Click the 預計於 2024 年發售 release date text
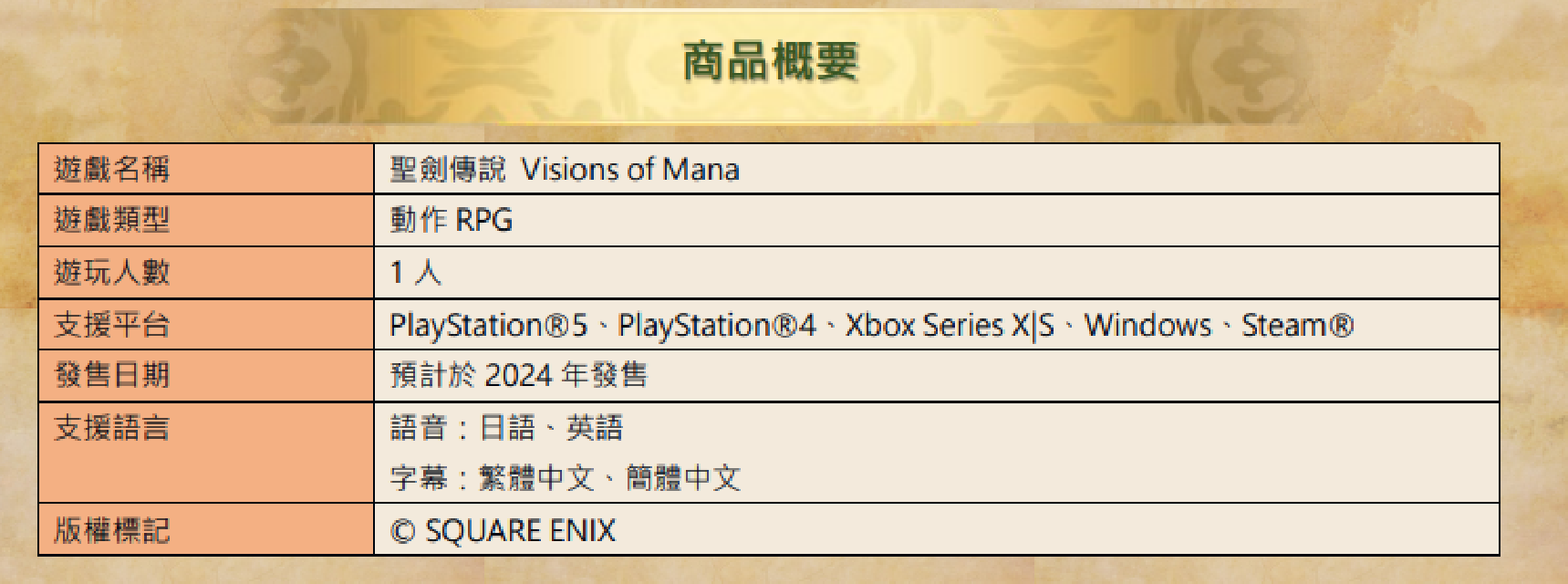1568x584 pixels. [x=519, y=375]
